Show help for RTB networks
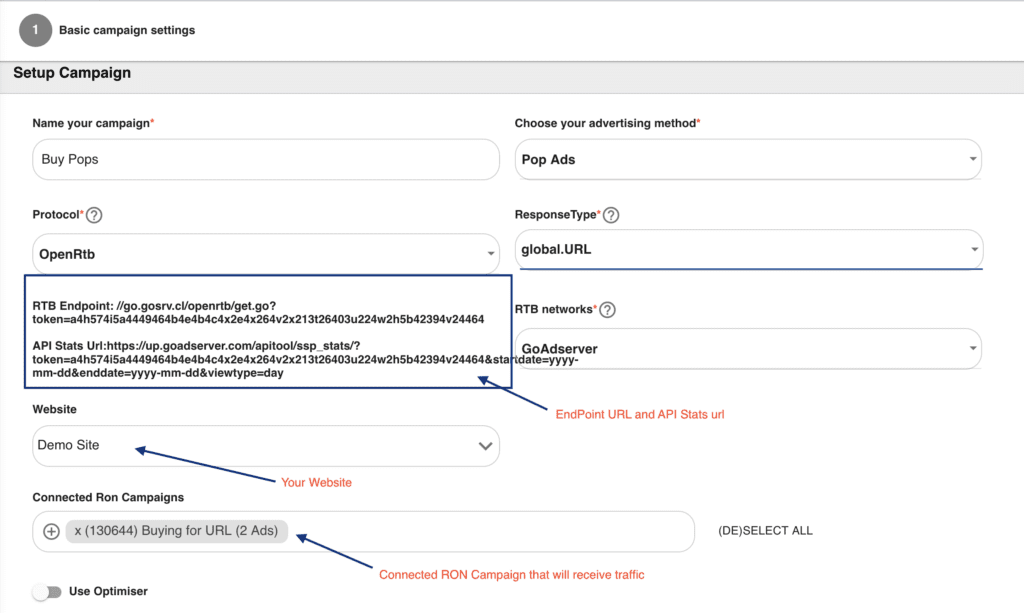The height and width of the screenshot is (613, 1024). [x=607, y=310]
